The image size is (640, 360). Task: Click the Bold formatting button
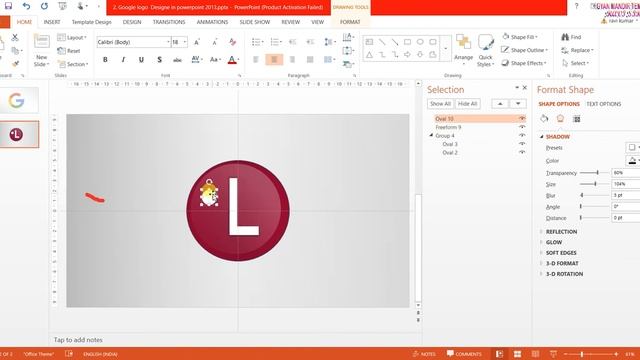(105, 60)
